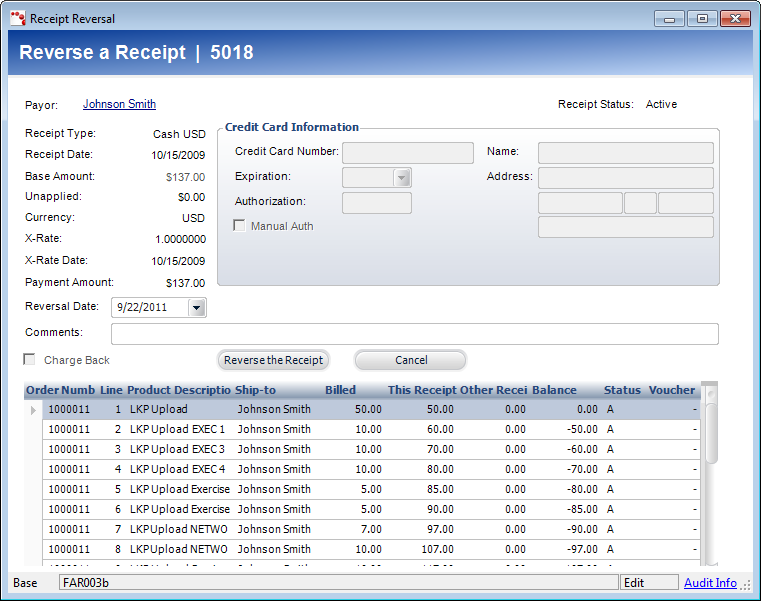Click the Product Description column header
Viewport: 761px width, 601px height.
tap(179, 390)
